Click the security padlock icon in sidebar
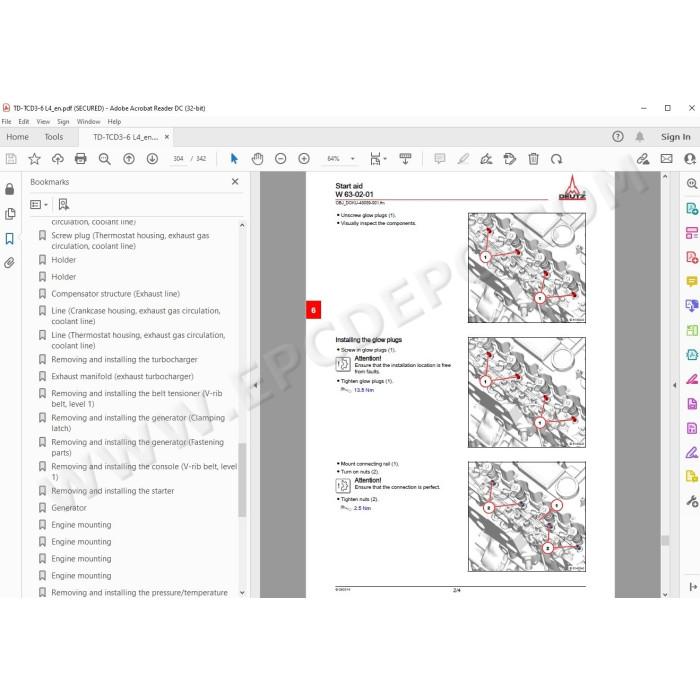Viewport: 700px width, 700px height. (x=10, y=189)
